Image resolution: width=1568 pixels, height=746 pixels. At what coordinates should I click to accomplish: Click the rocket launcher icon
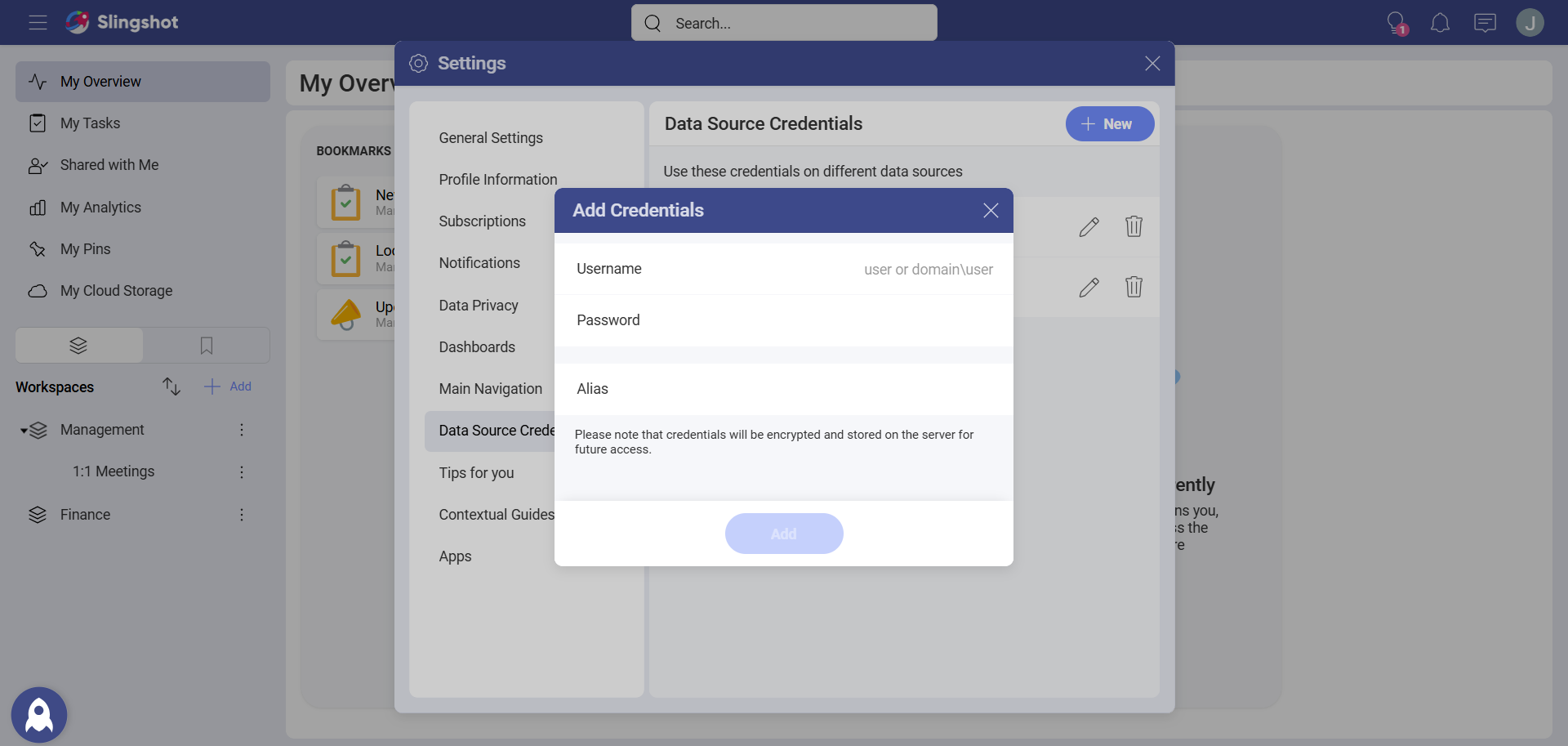tap(39, 715)
